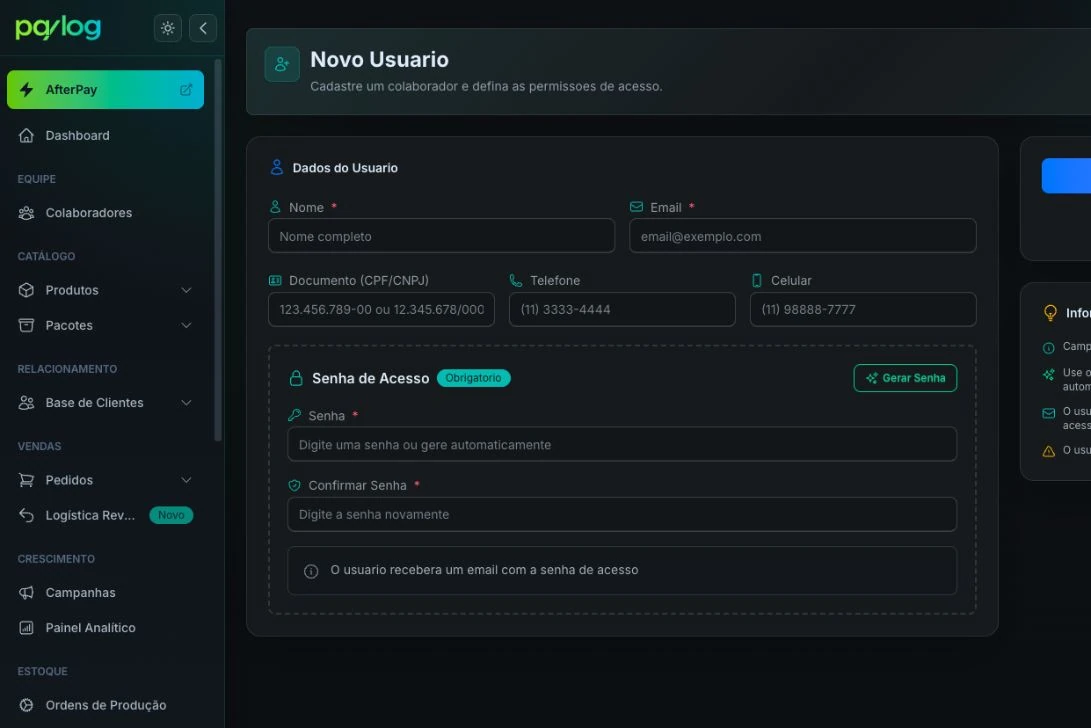Focus the Email input field
The height and width of the screenshot is (728, 1091).
(x=802, y=236)
